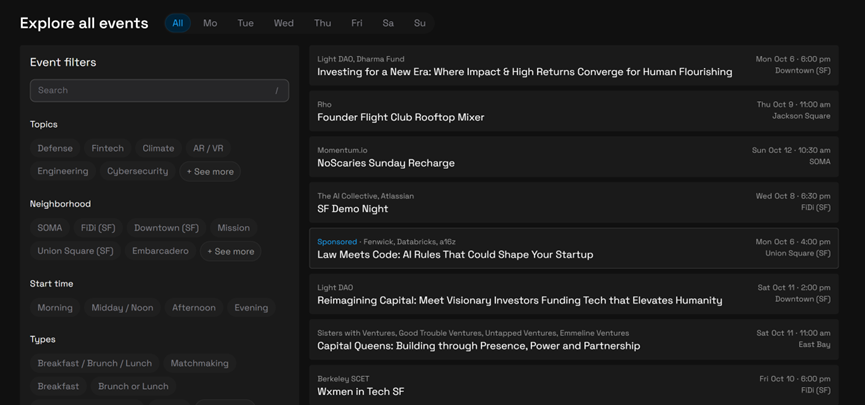Image resolution: width=865 pixels, height=405 pixels.
Task: Filter by Union Square (SF)
Action: click(x=76, y=251)
